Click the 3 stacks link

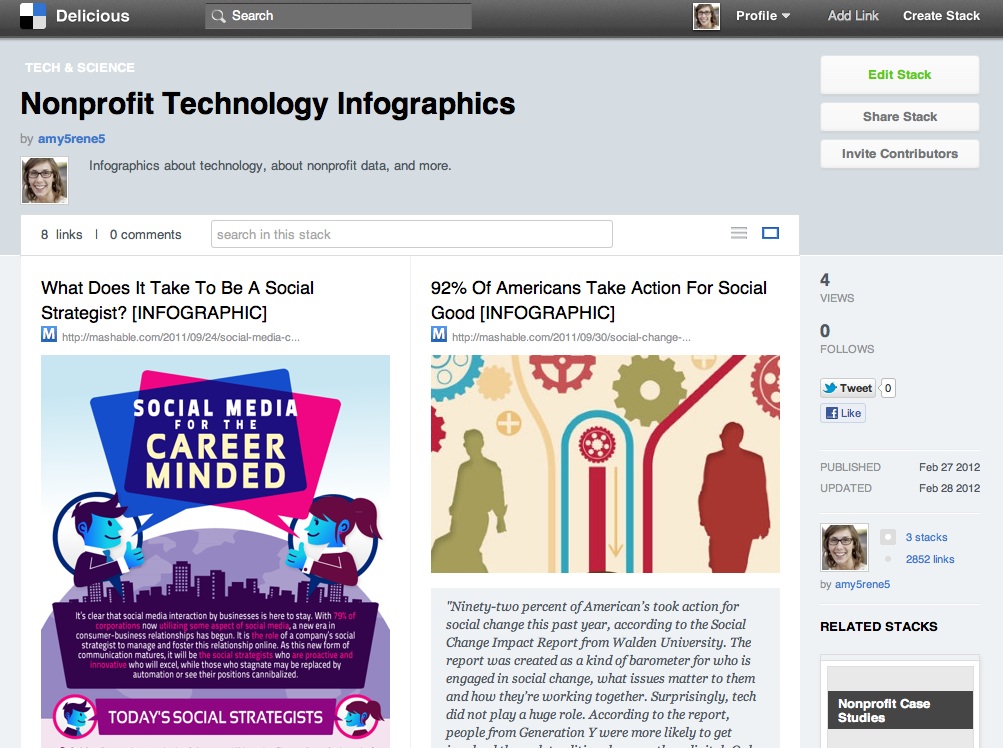coord(926,537)
